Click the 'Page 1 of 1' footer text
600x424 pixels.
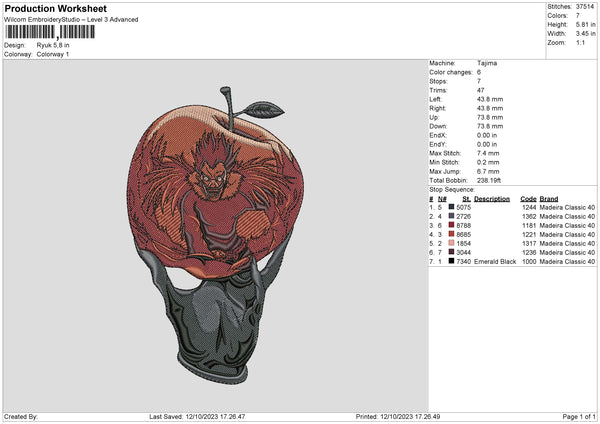tap(579, 416)
